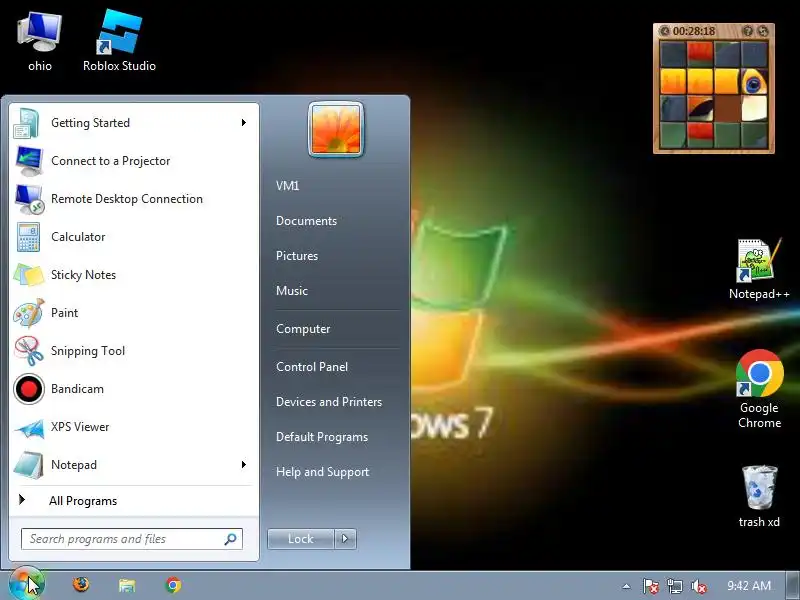
Task: Open Chrome from the taskbar
Action: pyautogui.click(x=173, y=585)
